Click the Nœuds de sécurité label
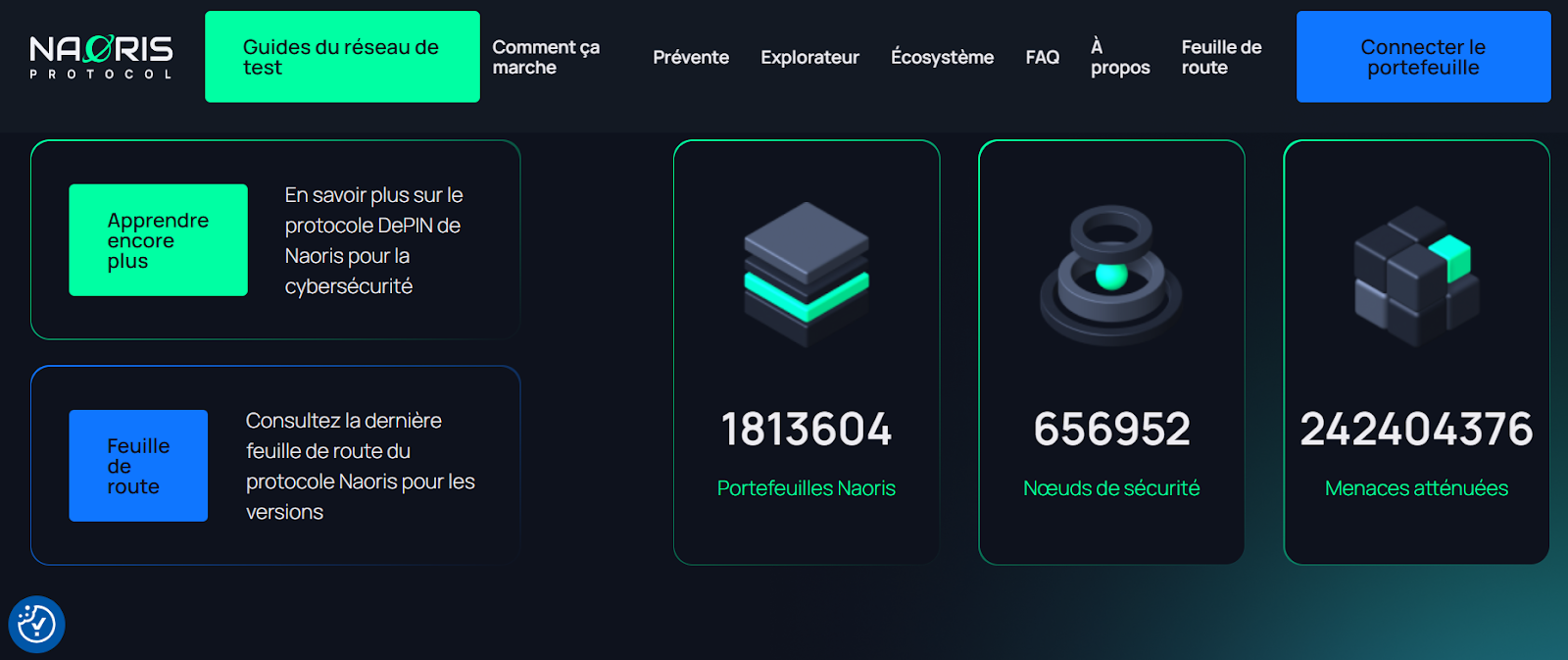Viewport: 1568px width, 660px height. (x=1111, y=488)
